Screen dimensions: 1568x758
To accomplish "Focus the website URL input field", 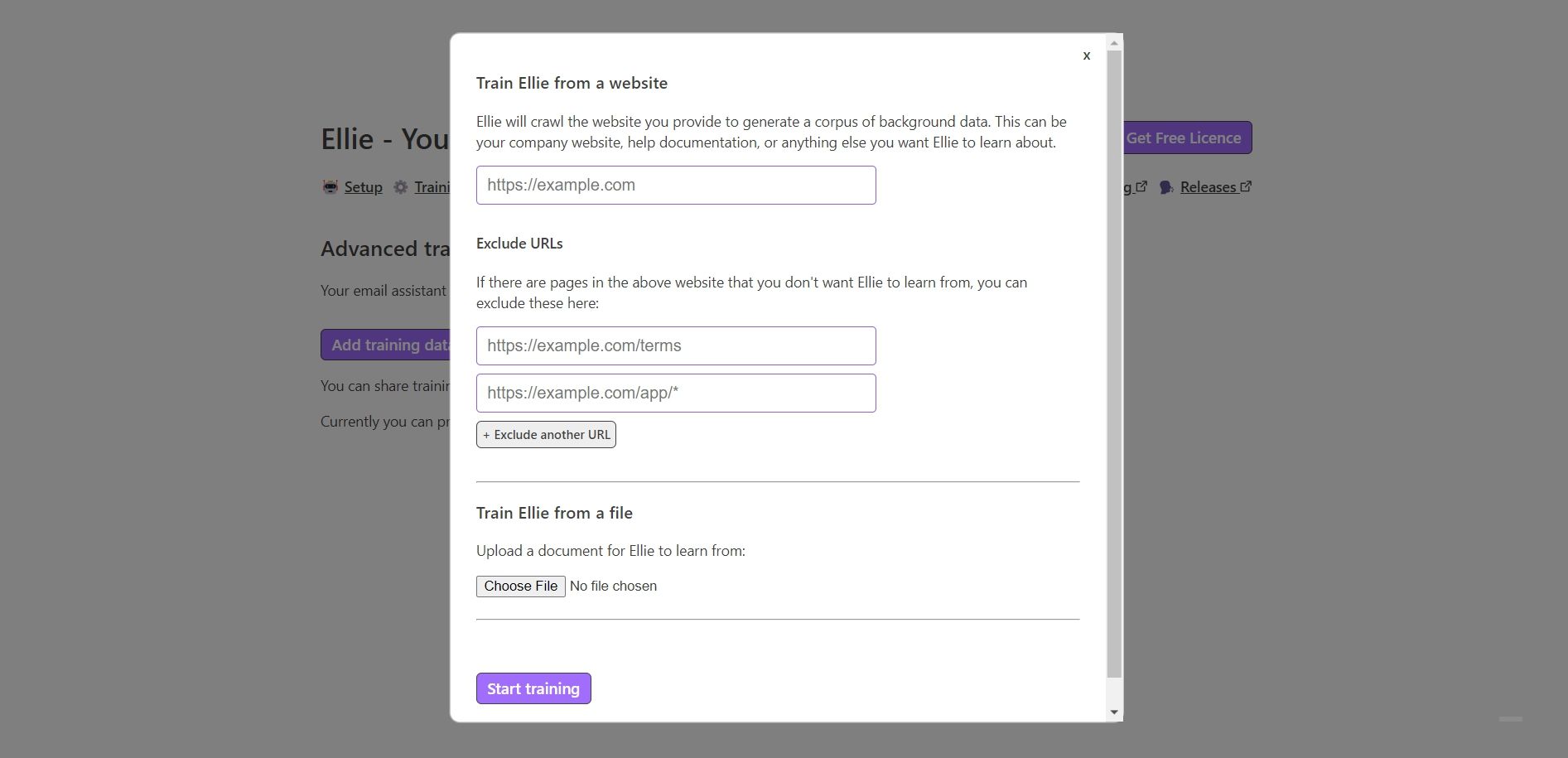I will pos(675,185).
